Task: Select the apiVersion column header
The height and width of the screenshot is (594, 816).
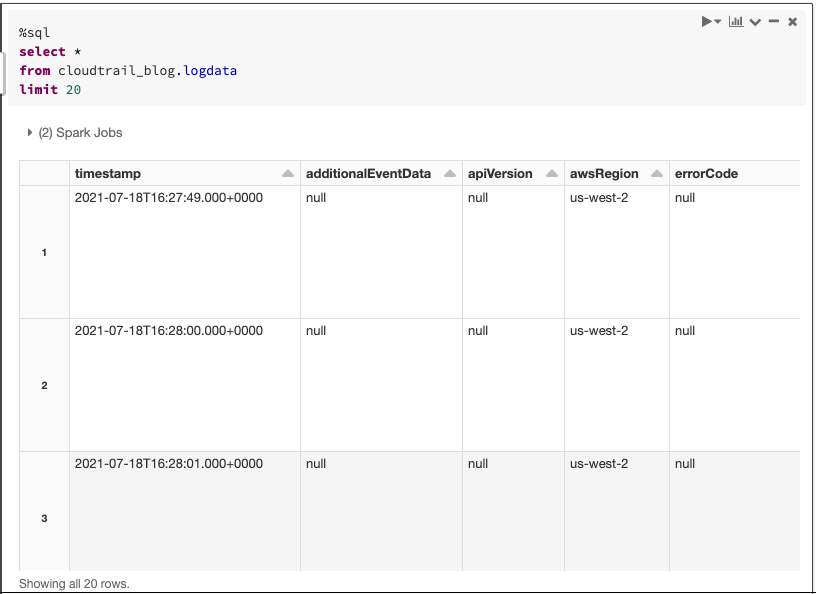Action: tap(500, 173)
